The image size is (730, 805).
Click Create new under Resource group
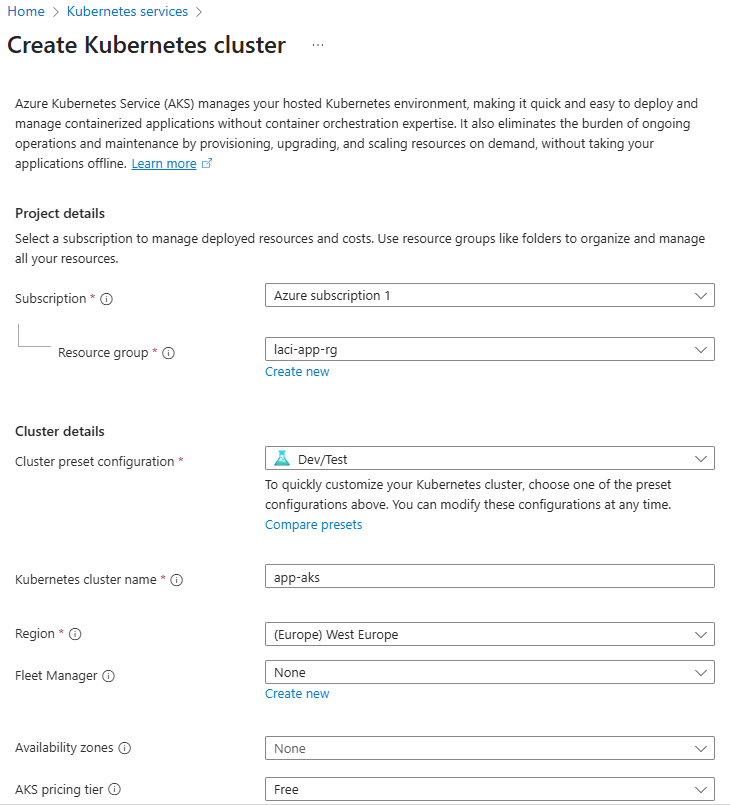tap(297, 372)
